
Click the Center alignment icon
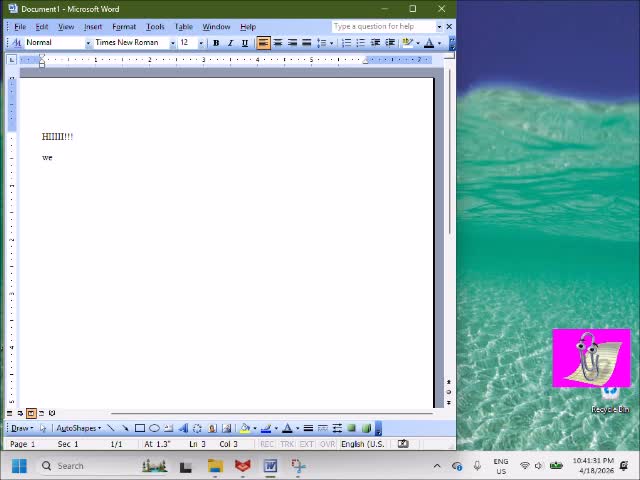point(278,43)
